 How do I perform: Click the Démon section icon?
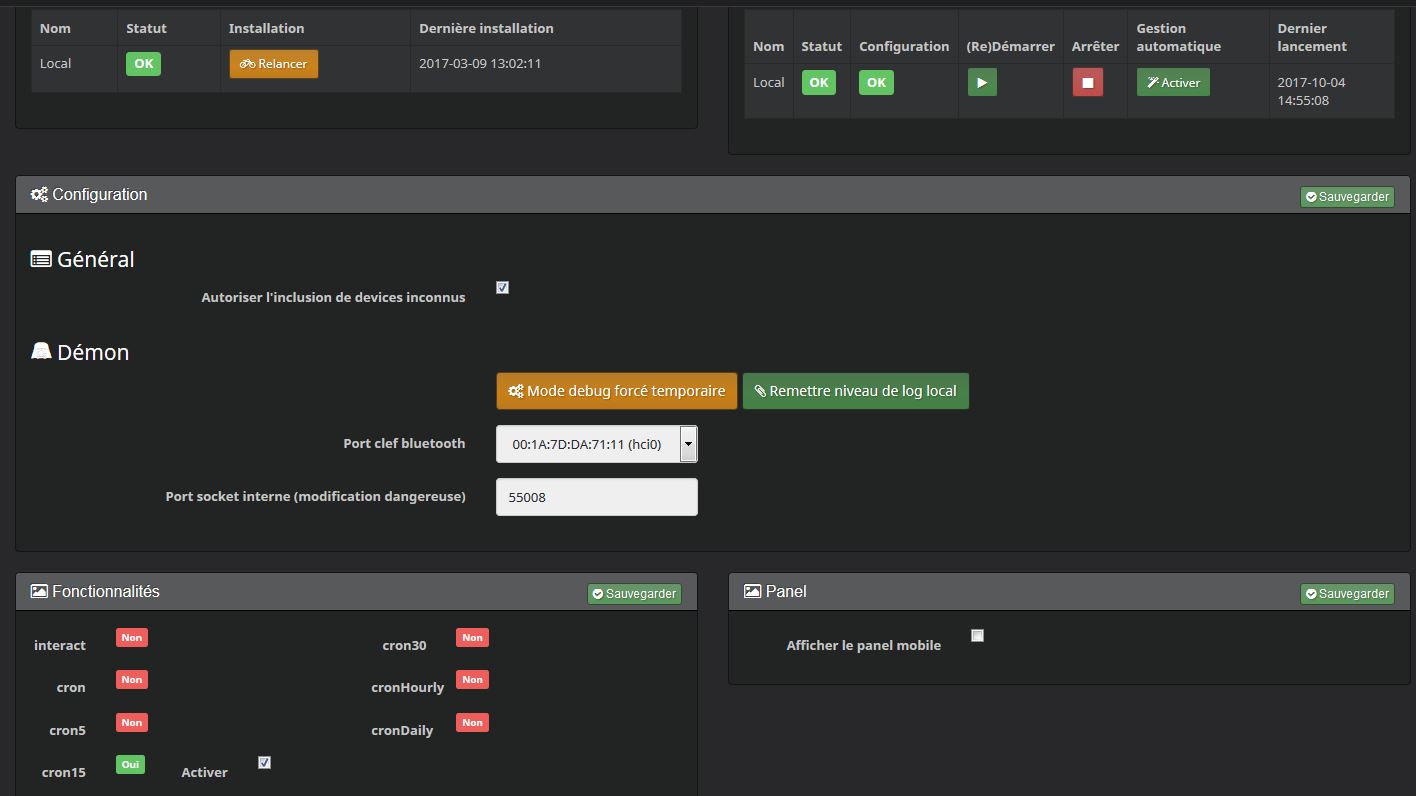point(41,351)
